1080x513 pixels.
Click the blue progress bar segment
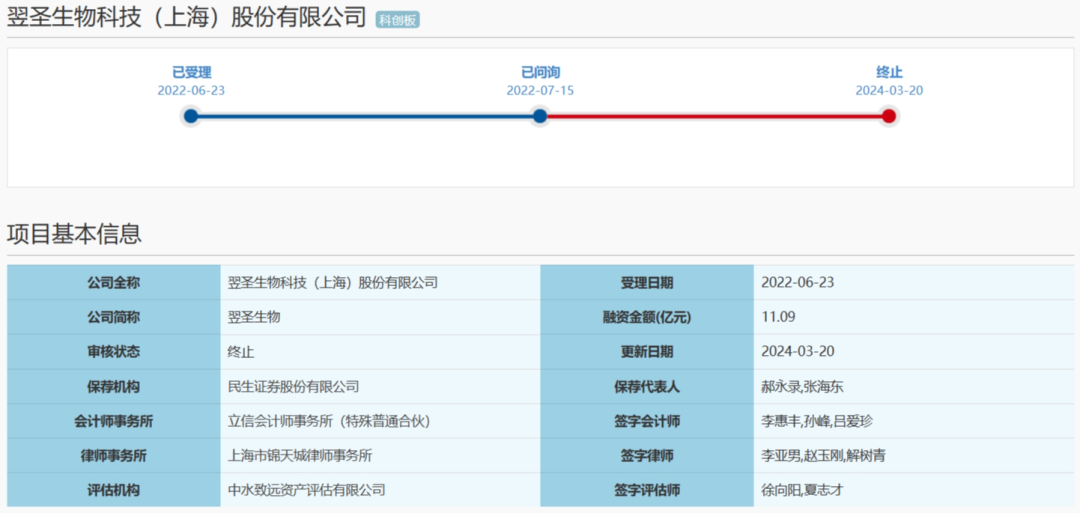[x=365, y=116]
